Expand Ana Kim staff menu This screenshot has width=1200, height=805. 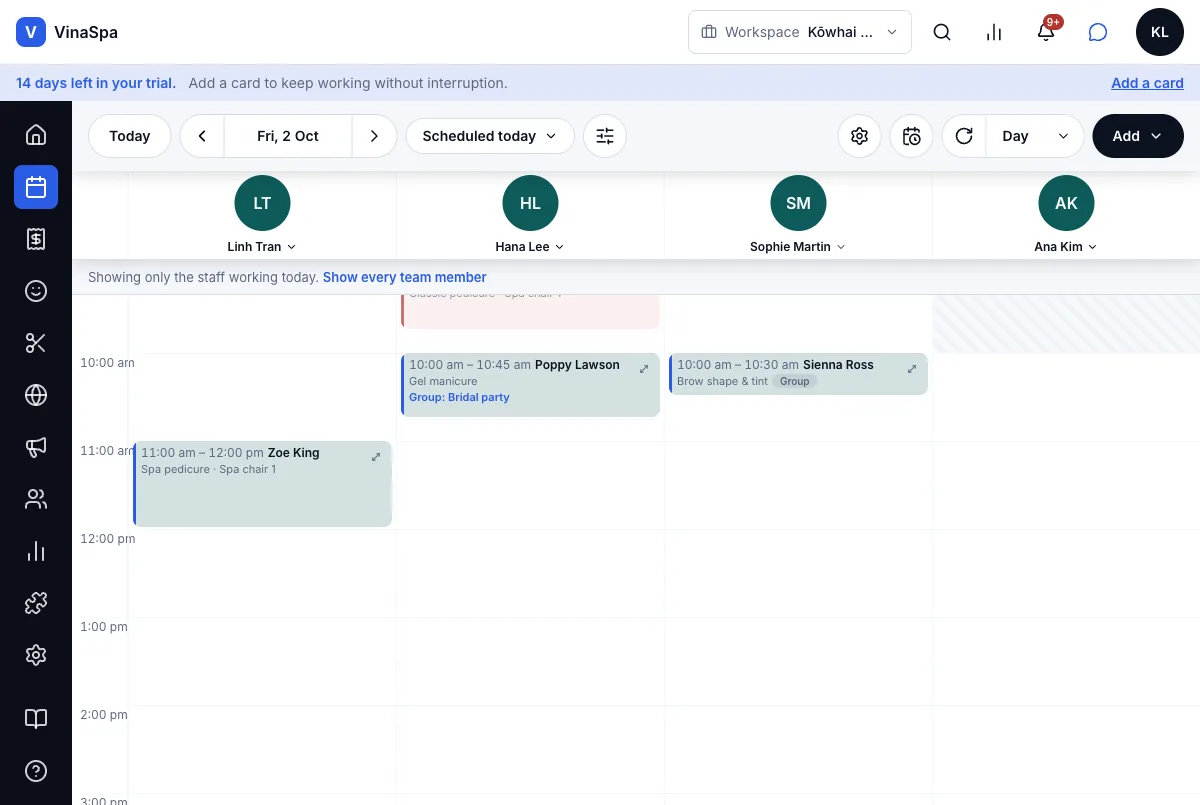(1066, 247)
